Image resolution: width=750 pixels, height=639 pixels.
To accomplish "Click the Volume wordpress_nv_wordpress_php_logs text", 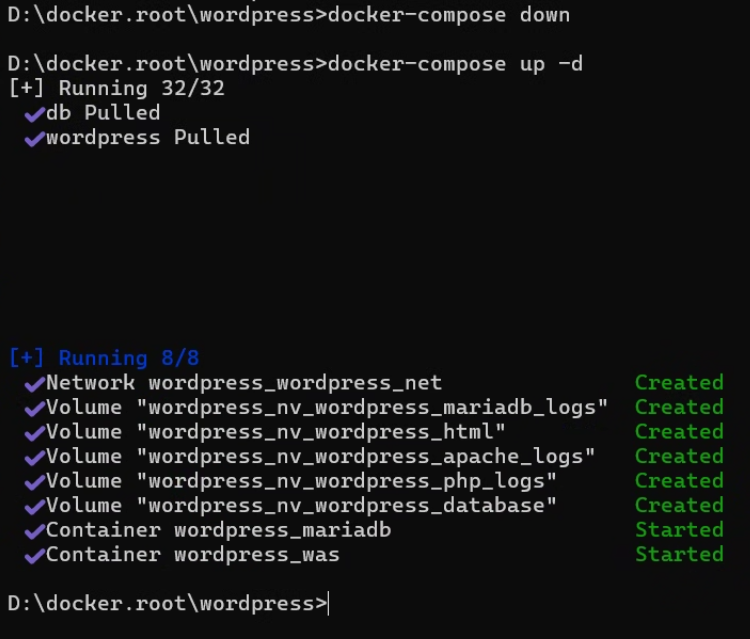I will pyautogui.click(x=301, y=481).
